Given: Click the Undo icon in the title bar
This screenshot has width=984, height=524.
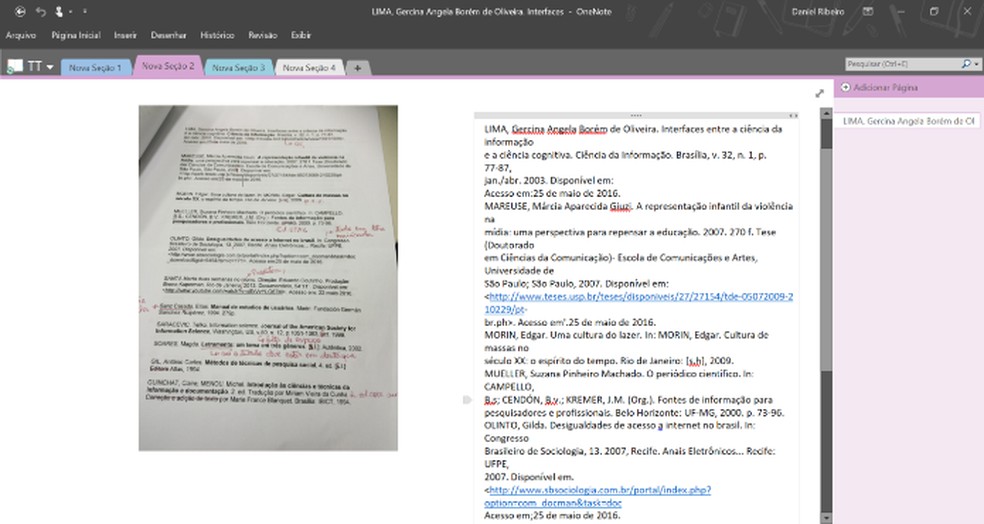Looking at the screenshot, I should coord(41,11).
